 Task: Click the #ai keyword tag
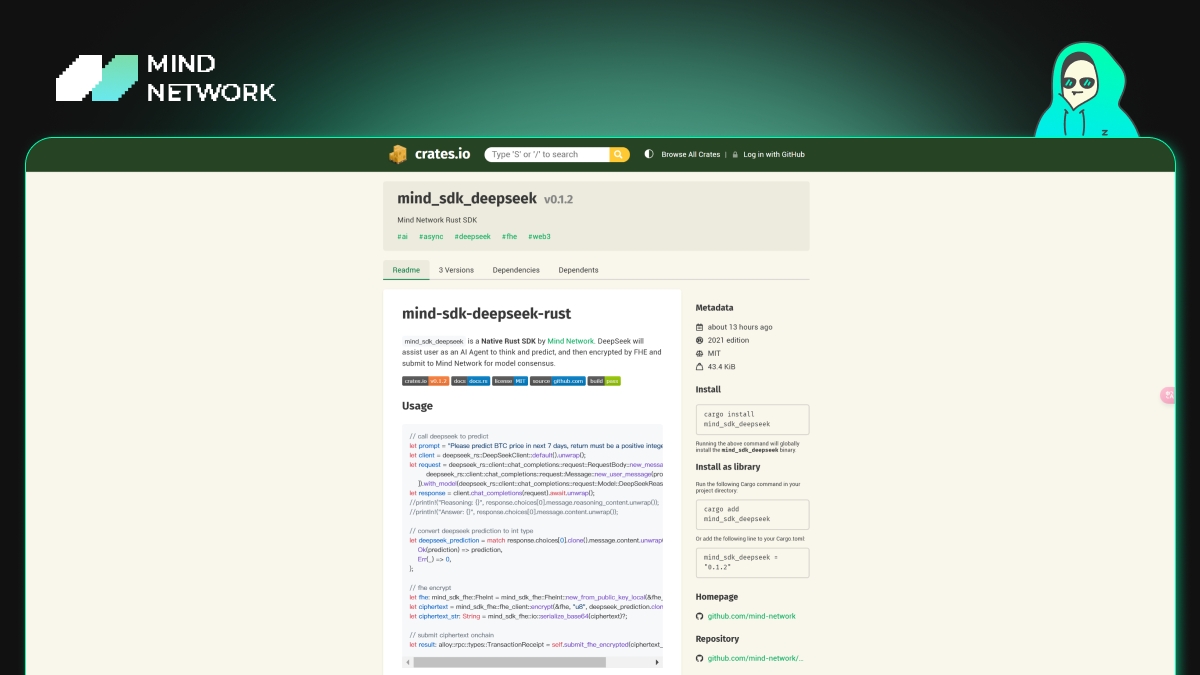click(x=402, y=237)
